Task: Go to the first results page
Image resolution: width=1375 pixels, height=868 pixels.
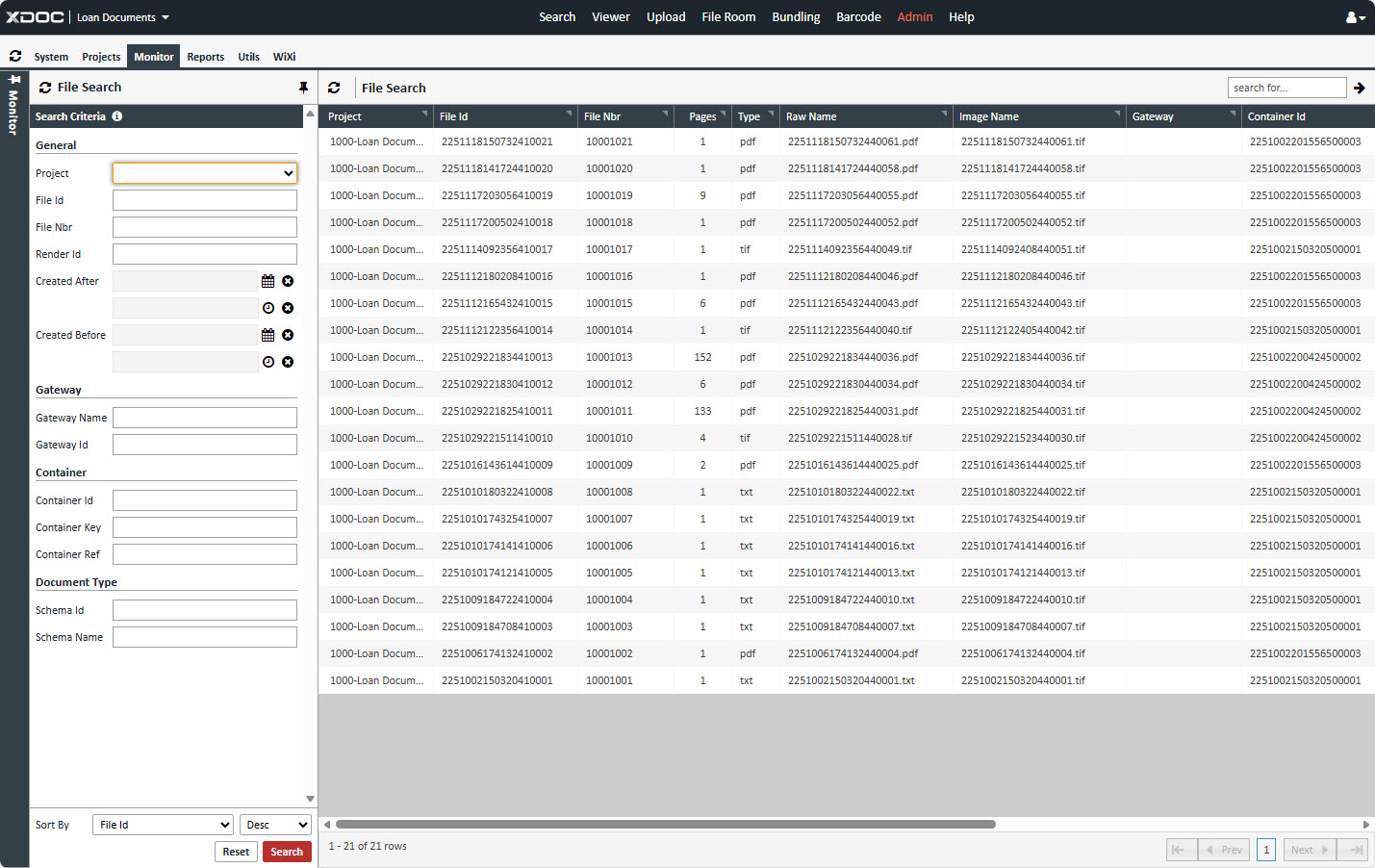Action: pyautogui.click(x=1181, y=850)
